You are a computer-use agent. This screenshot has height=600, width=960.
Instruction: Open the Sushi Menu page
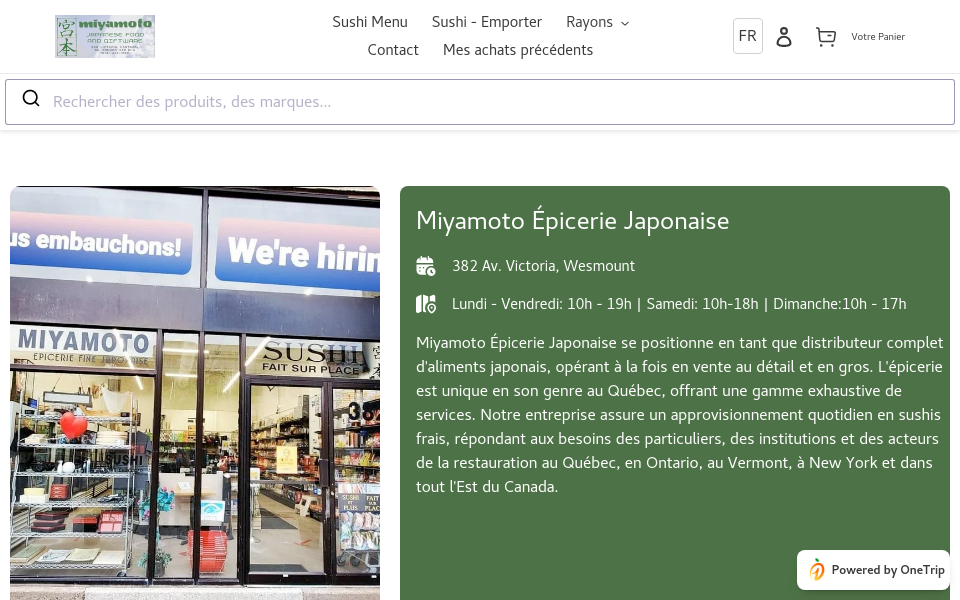[370, 22]
